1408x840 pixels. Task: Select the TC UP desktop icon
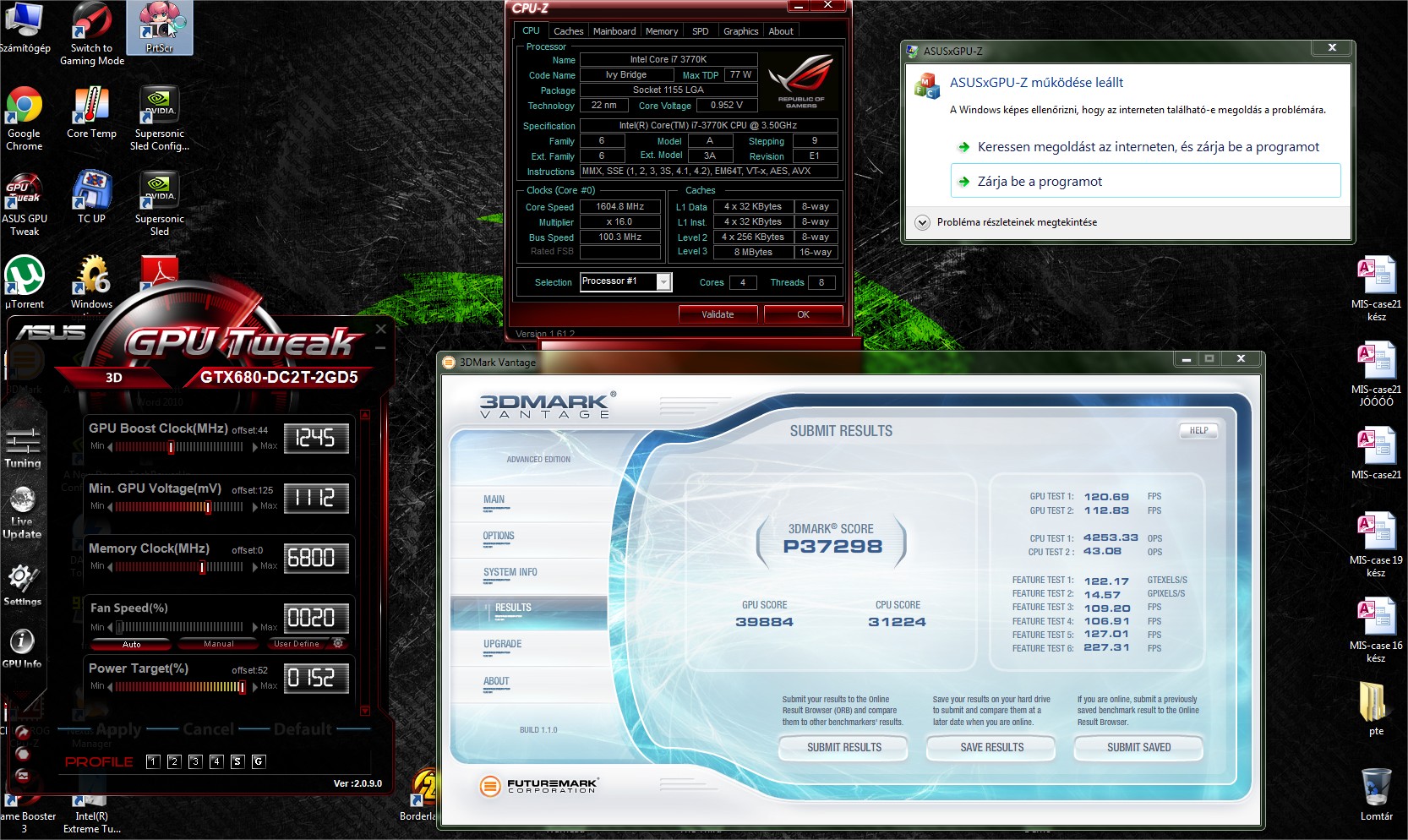(91, 199)
